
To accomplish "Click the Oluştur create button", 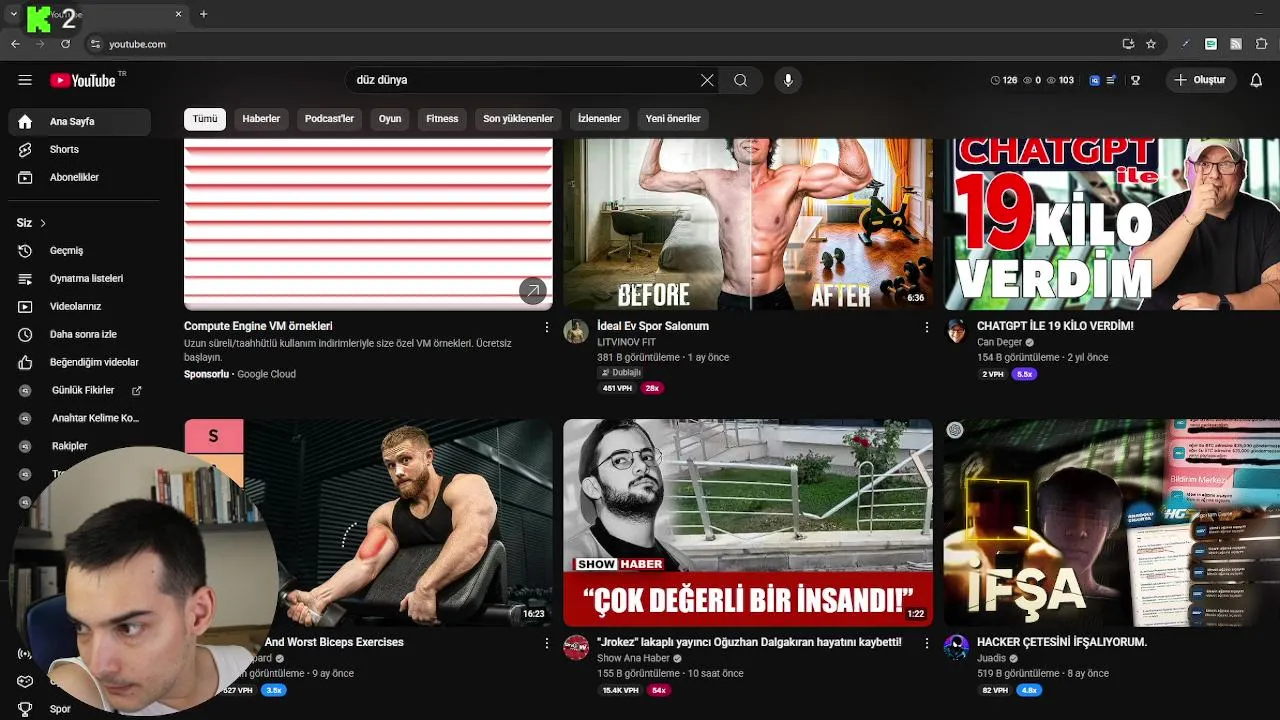I will point(1200,80).
